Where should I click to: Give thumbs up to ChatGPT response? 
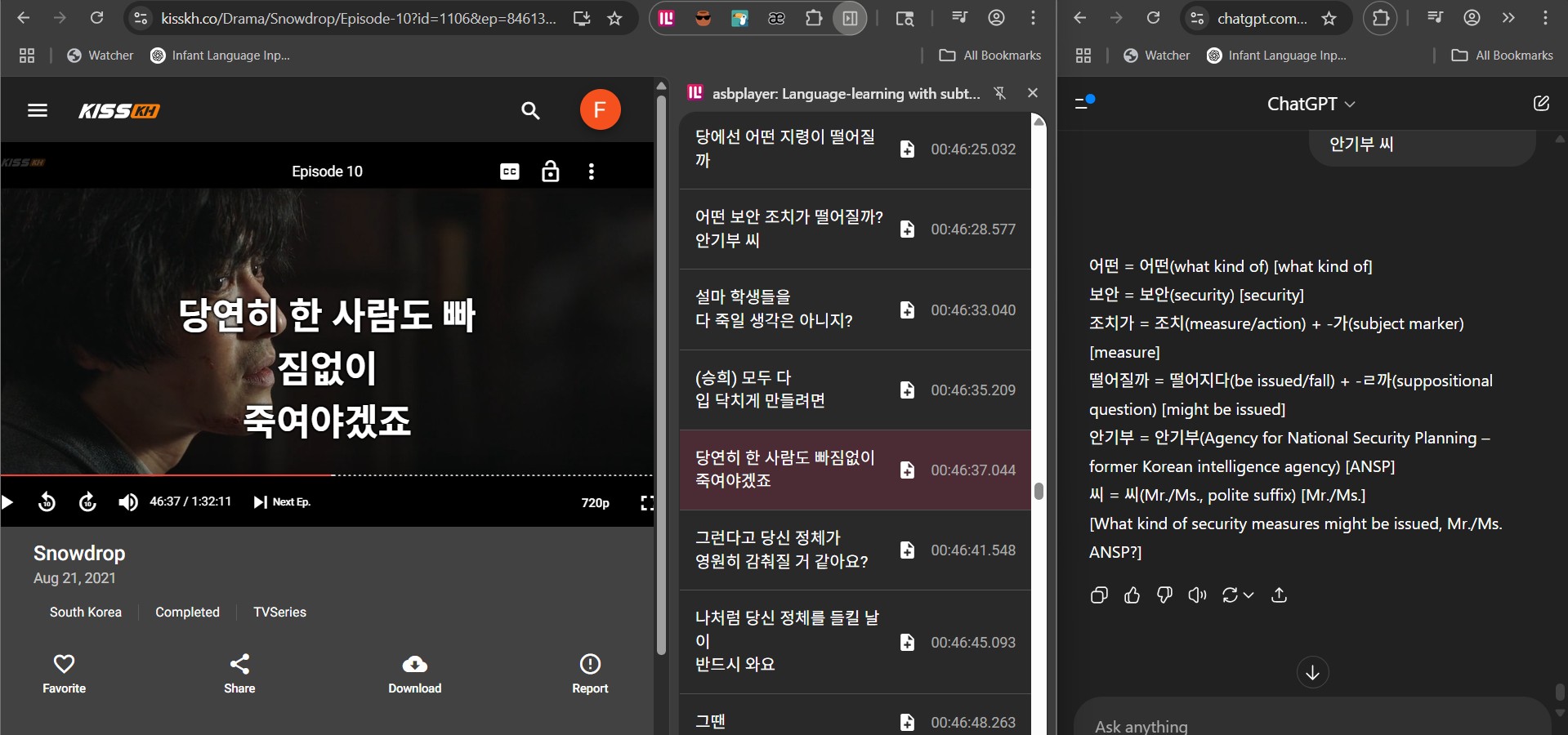[1132, 595]
